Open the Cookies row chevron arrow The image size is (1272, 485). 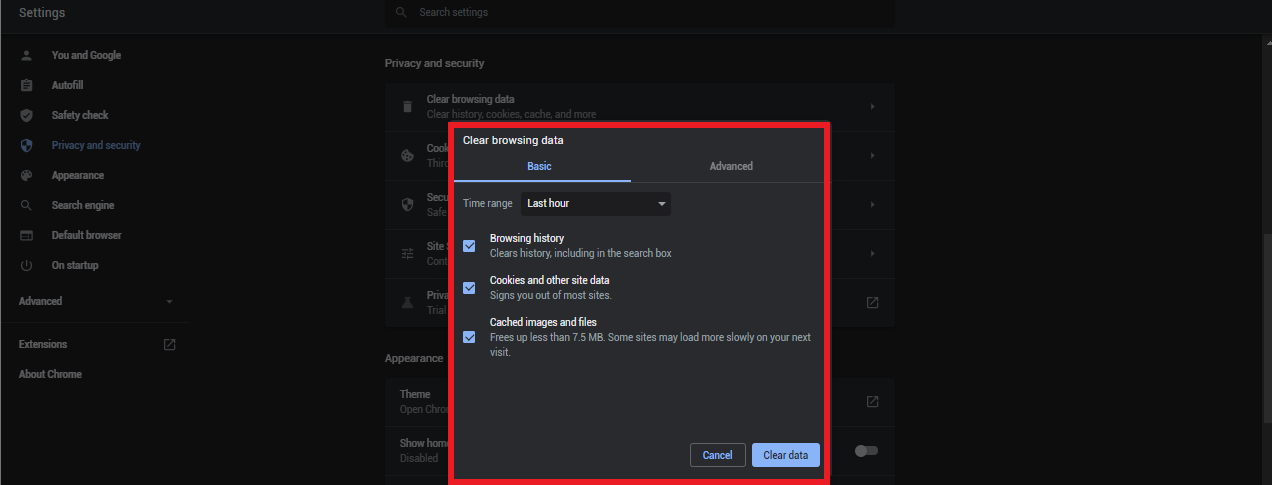872,155
